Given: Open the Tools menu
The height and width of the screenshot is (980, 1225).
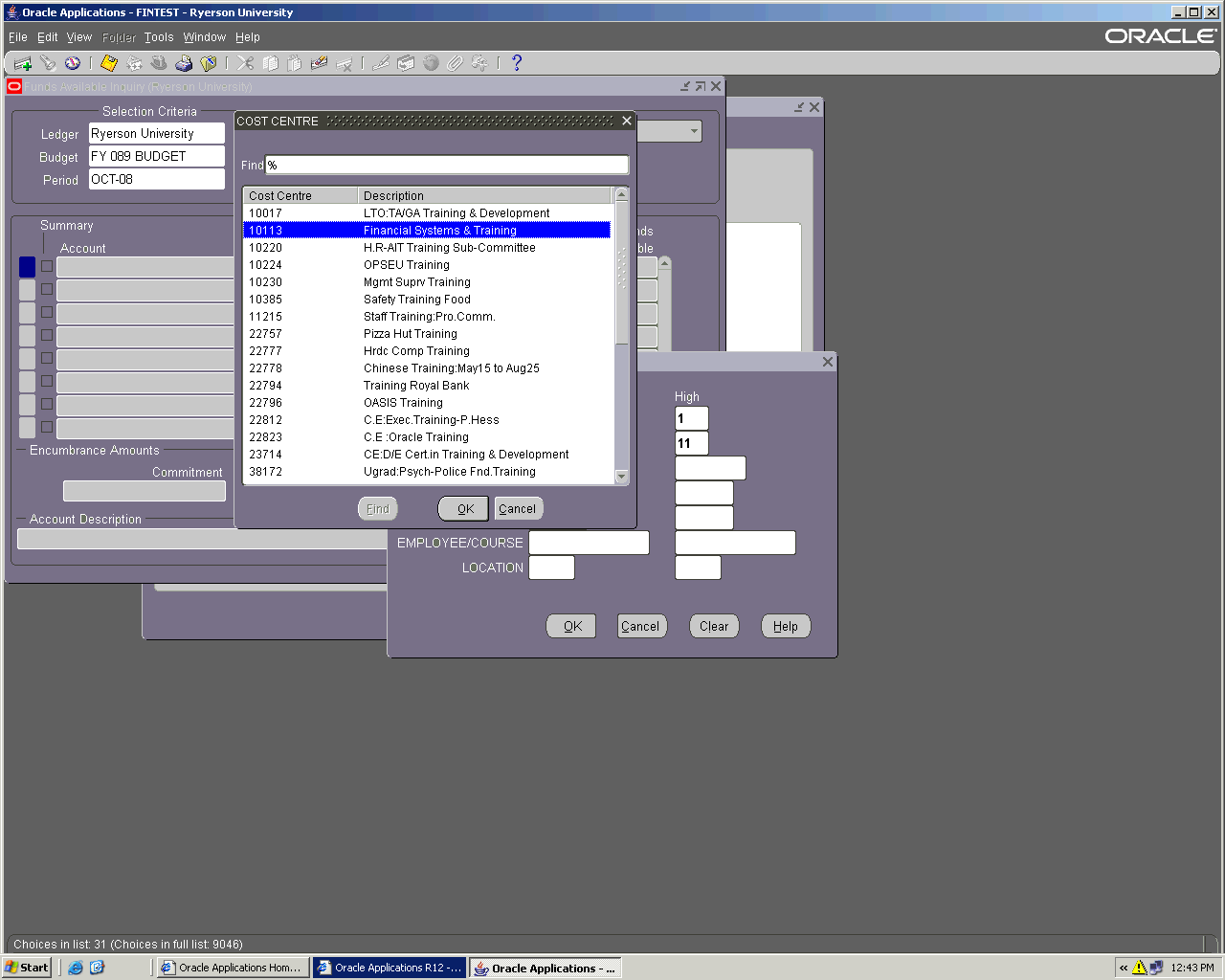Looking at the screenshot, I should point(159,37).
